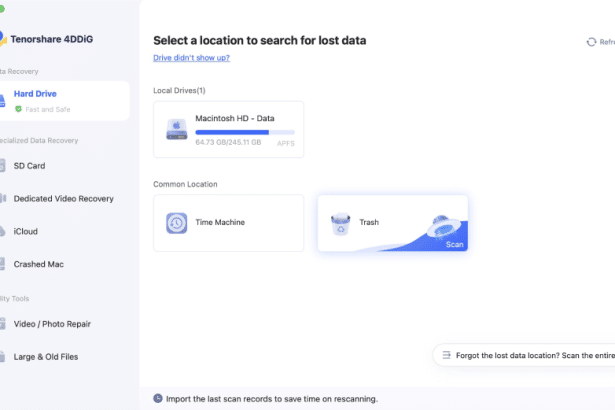Click the Refresh circular arrows icon
Image resolution: width=615 pixels, height=410 pixels.
[591, 42]
